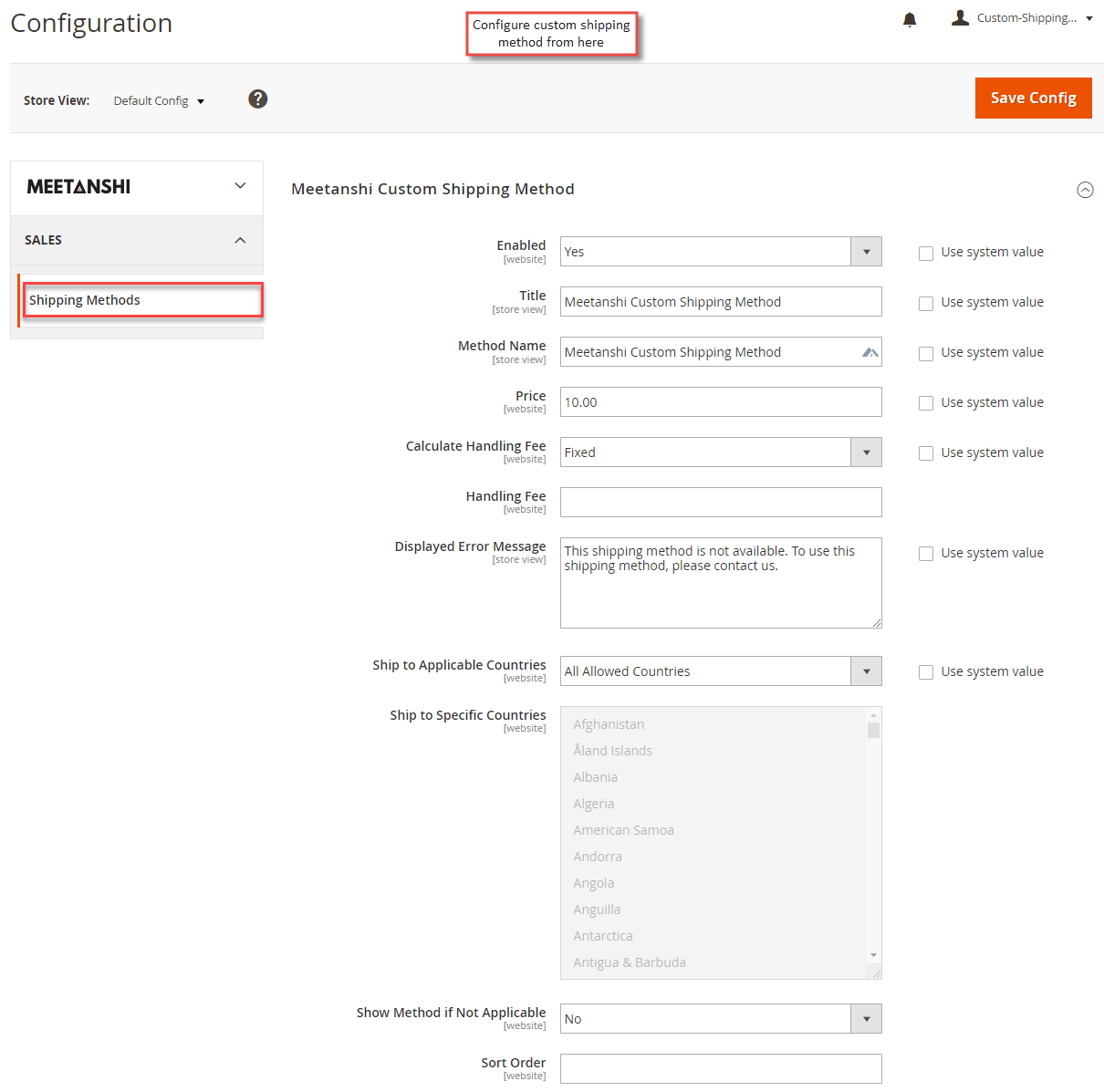Viewport: 1104px width, 1092px height.
Task: Click into the Title input field
Action: click(x=721, y=302)
